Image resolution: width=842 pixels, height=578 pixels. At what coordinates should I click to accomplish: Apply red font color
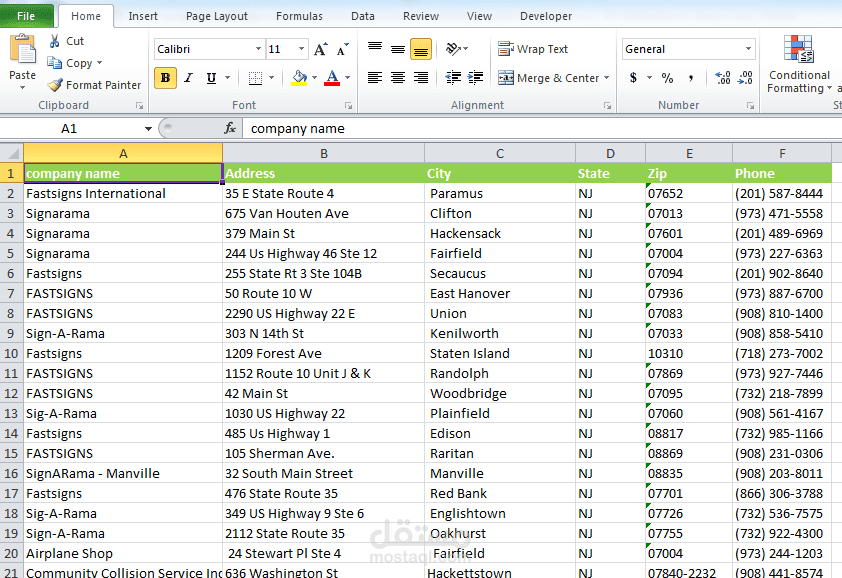(332, 78)
